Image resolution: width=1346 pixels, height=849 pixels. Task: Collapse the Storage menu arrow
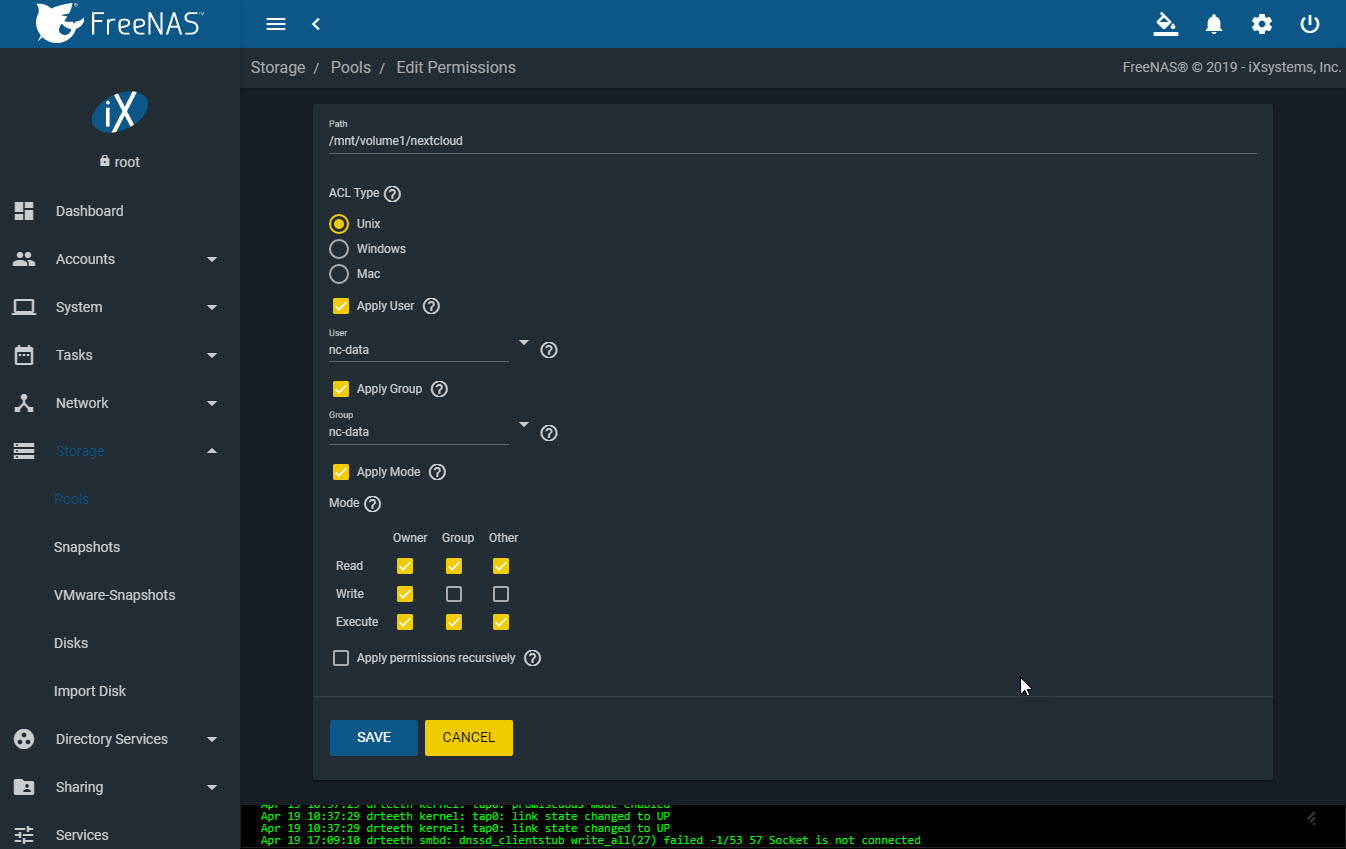(x=212, y=451)
